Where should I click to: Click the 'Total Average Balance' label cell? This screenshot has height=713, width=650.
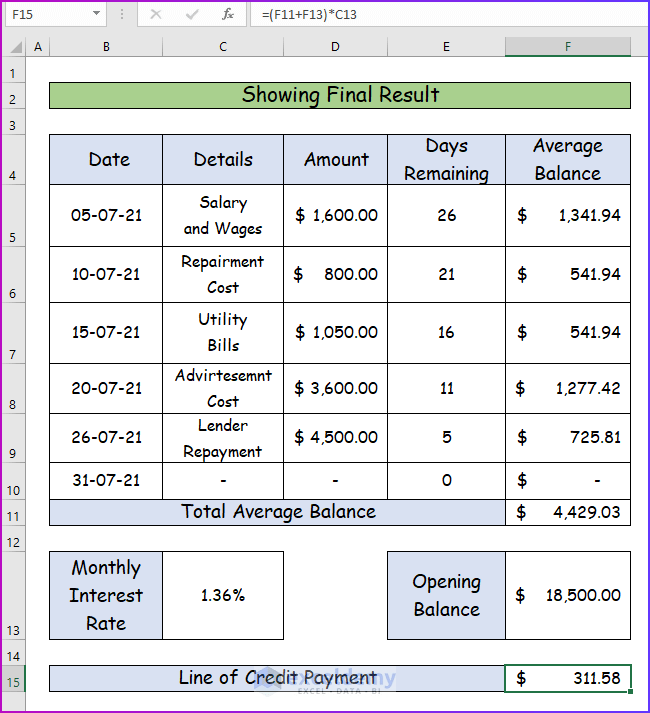coord(277,512)
